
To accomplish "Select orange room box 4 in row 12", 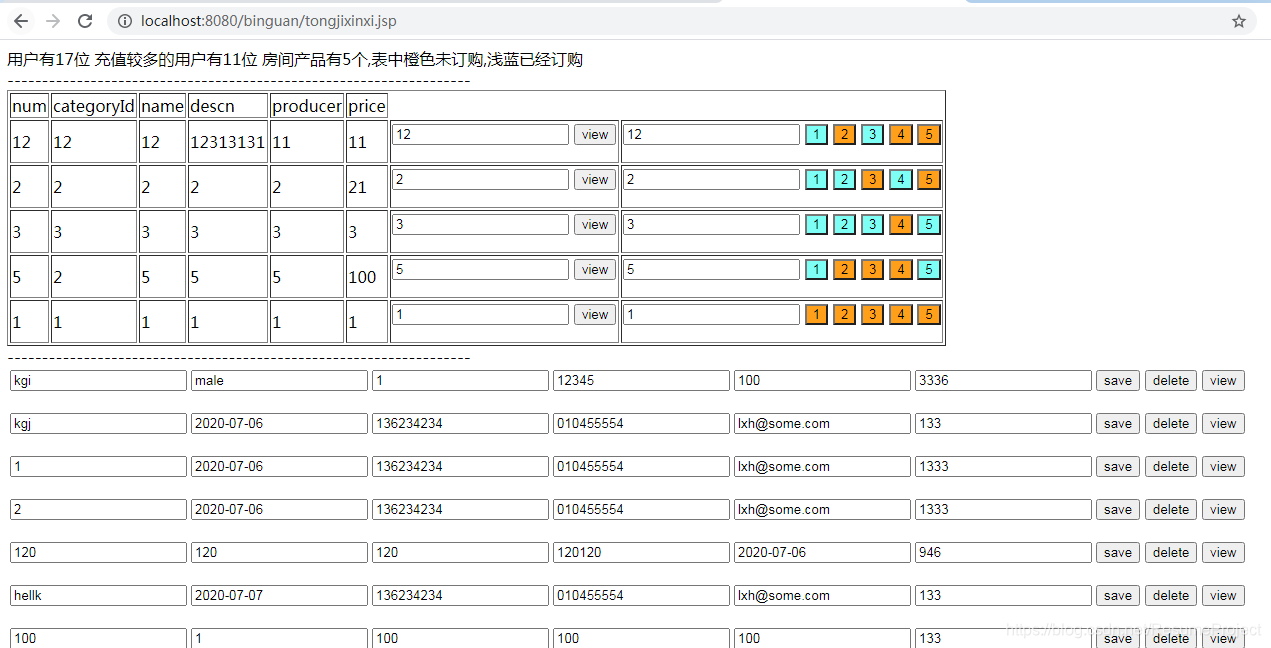I will coord(901,135).
